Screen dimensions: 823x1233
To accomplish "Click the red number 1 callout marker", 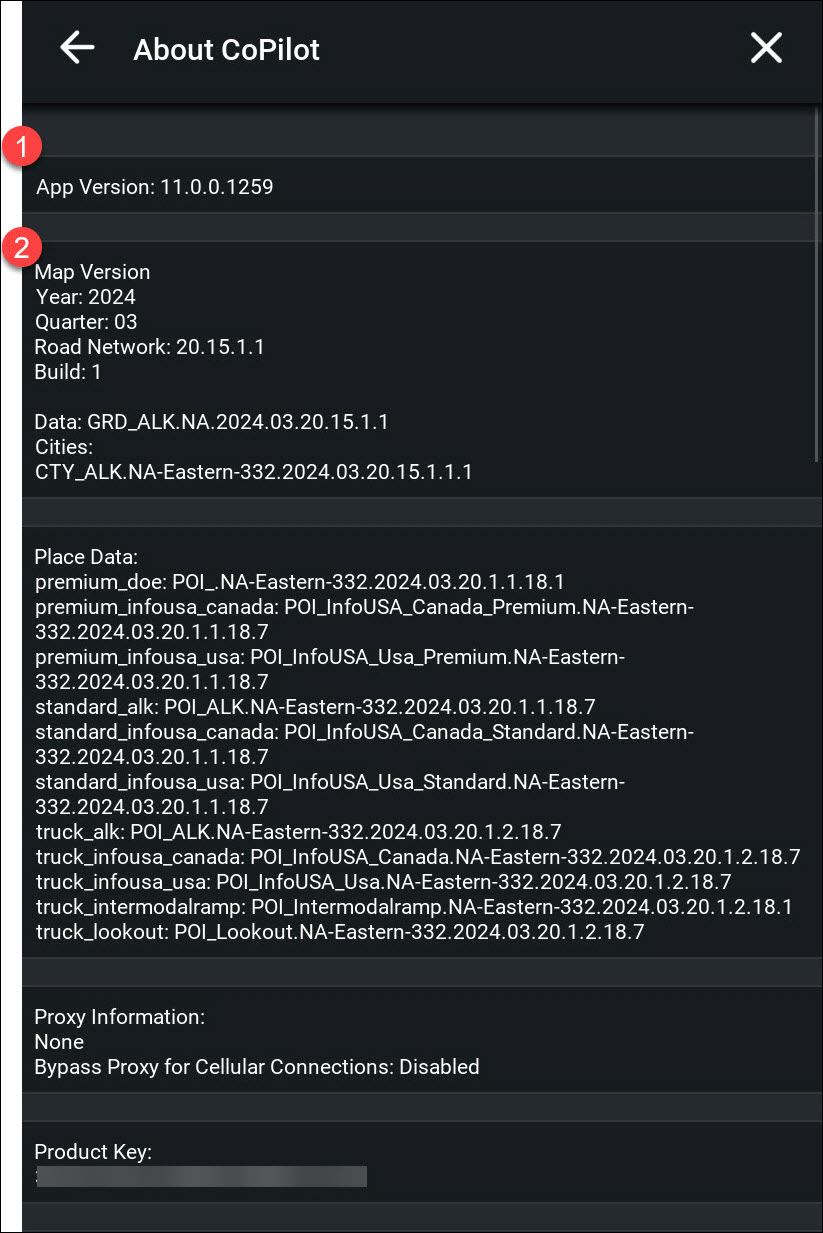I will coord(21,148).
